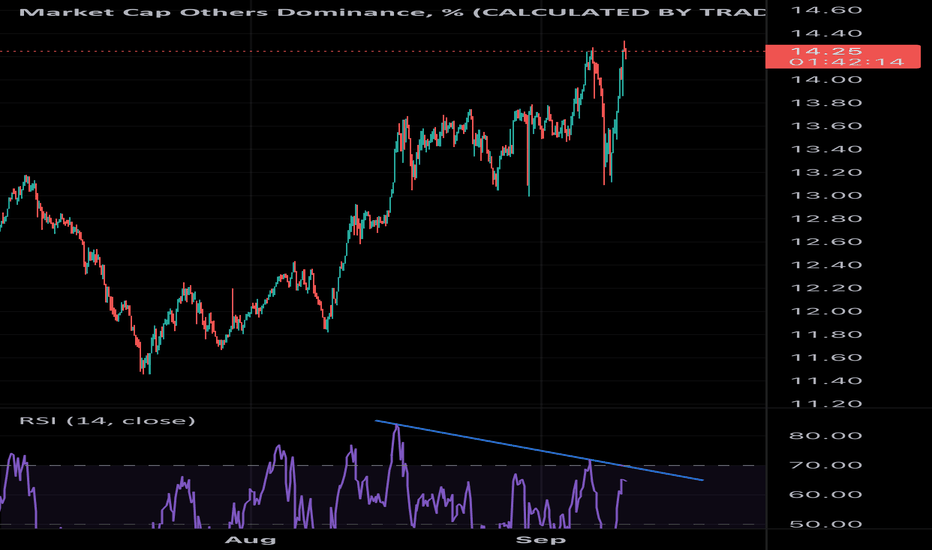Select the blue RSI divergence trendline
Viewport: 932px width, 550px height.
(x=539, y=450)
